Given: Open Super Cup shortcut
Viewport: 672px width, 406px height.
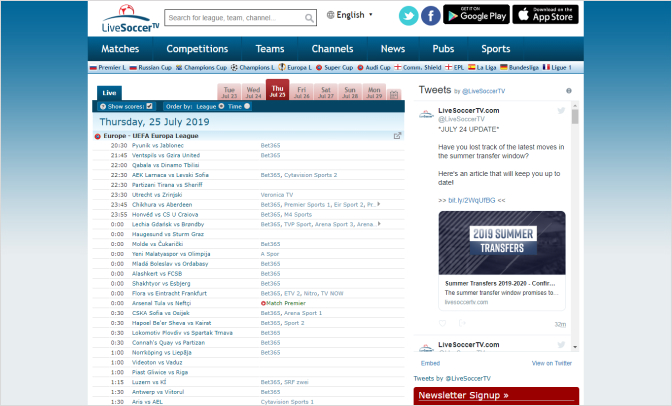Looking at the screenshot, I should click(334, 68).
